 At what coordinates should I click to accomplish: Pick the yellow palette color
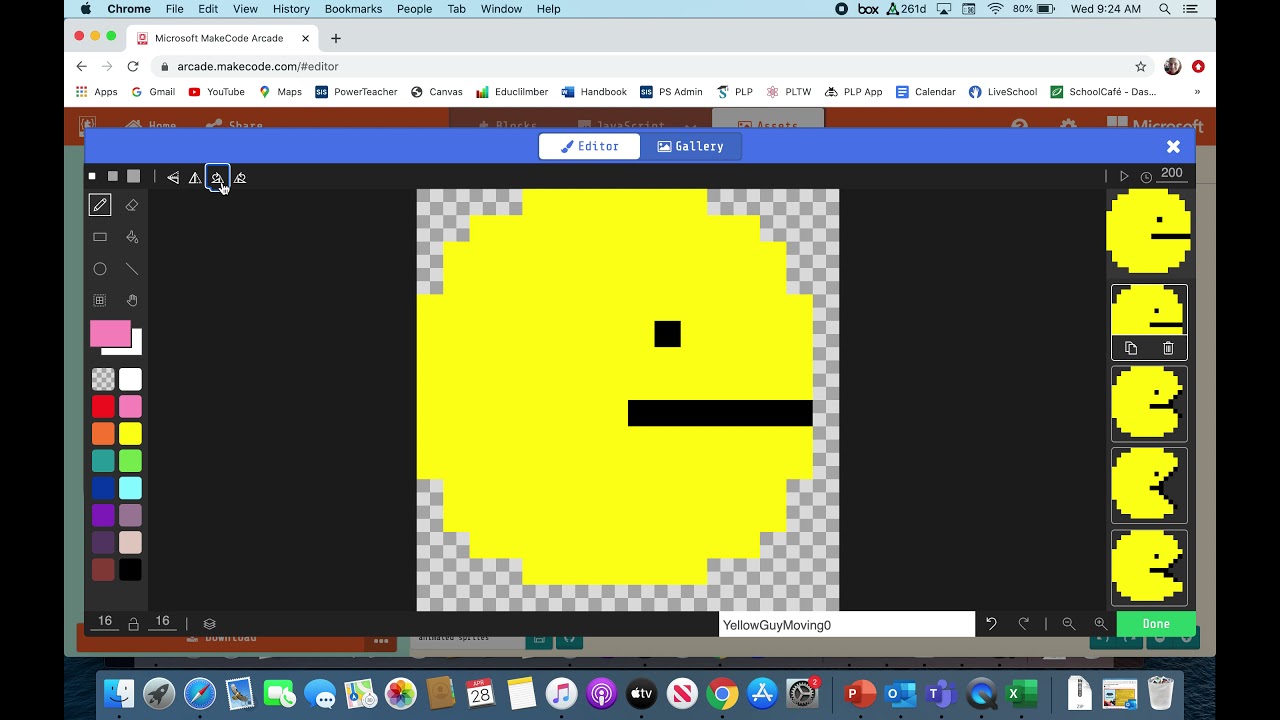pyautogui.click(x=130, y=434)
